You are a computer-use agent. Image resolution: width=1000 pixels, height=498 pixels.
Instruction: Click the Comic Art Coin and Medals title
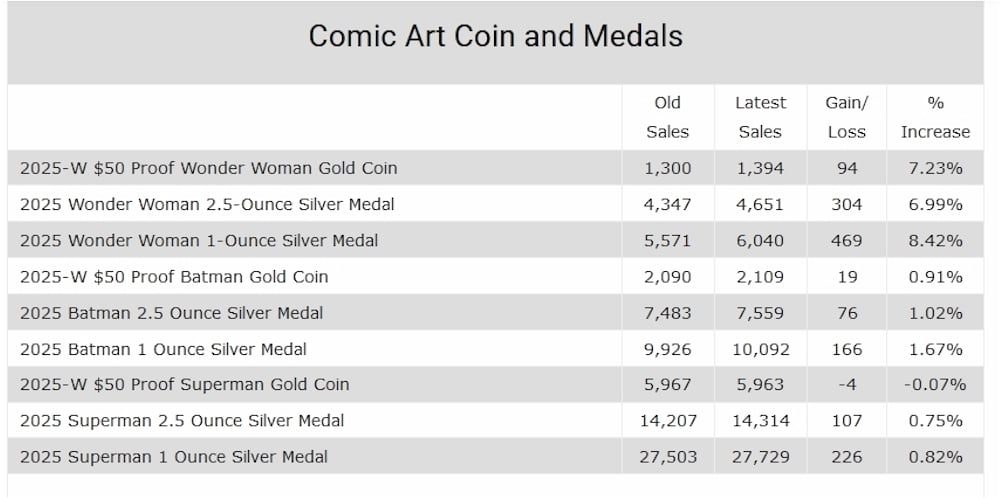click(495, 36)
